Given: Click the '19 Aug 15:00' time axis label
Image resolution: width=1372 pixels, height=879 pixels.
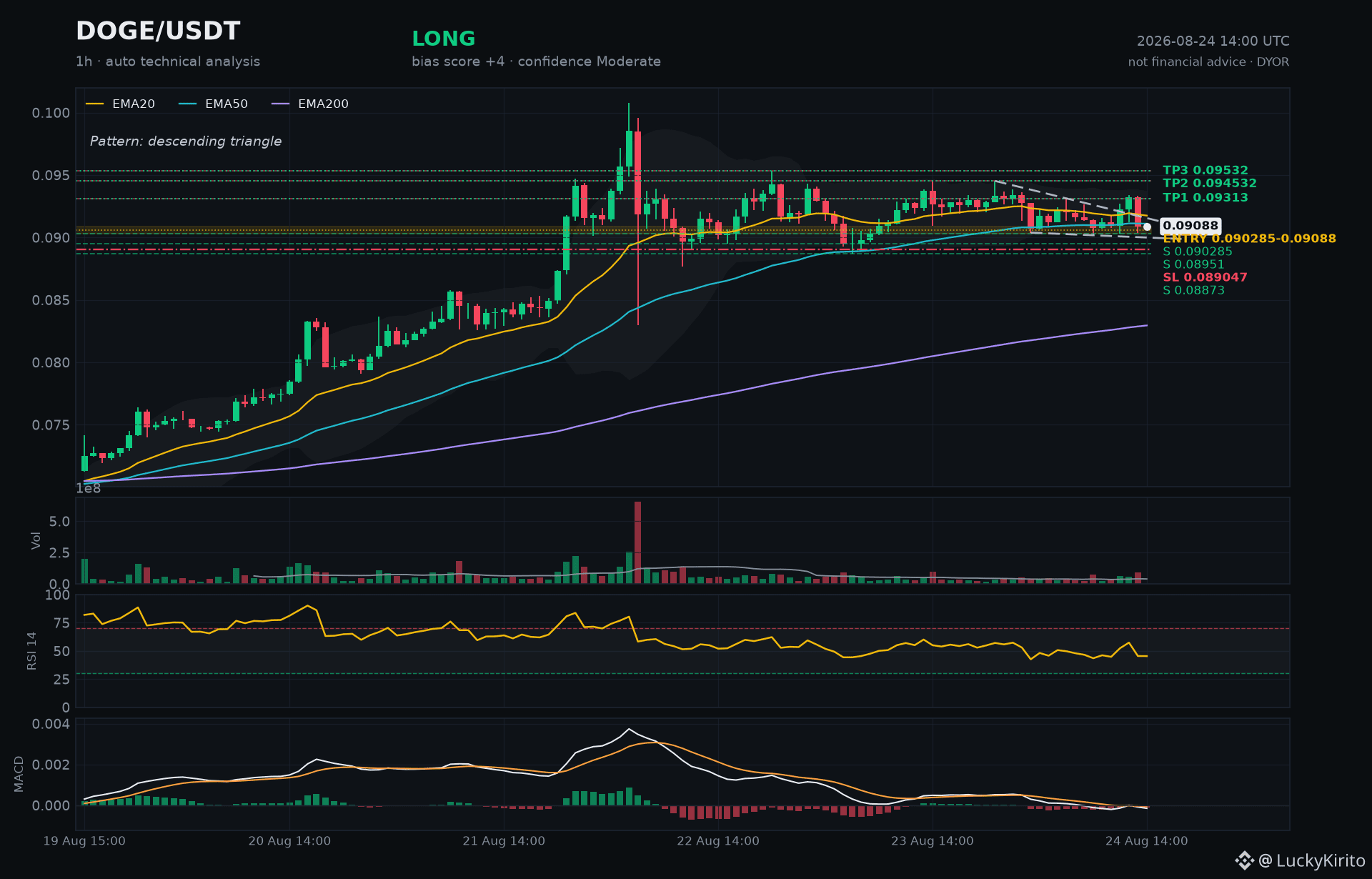Looking at the screenshot, I should tap(84, 841).
